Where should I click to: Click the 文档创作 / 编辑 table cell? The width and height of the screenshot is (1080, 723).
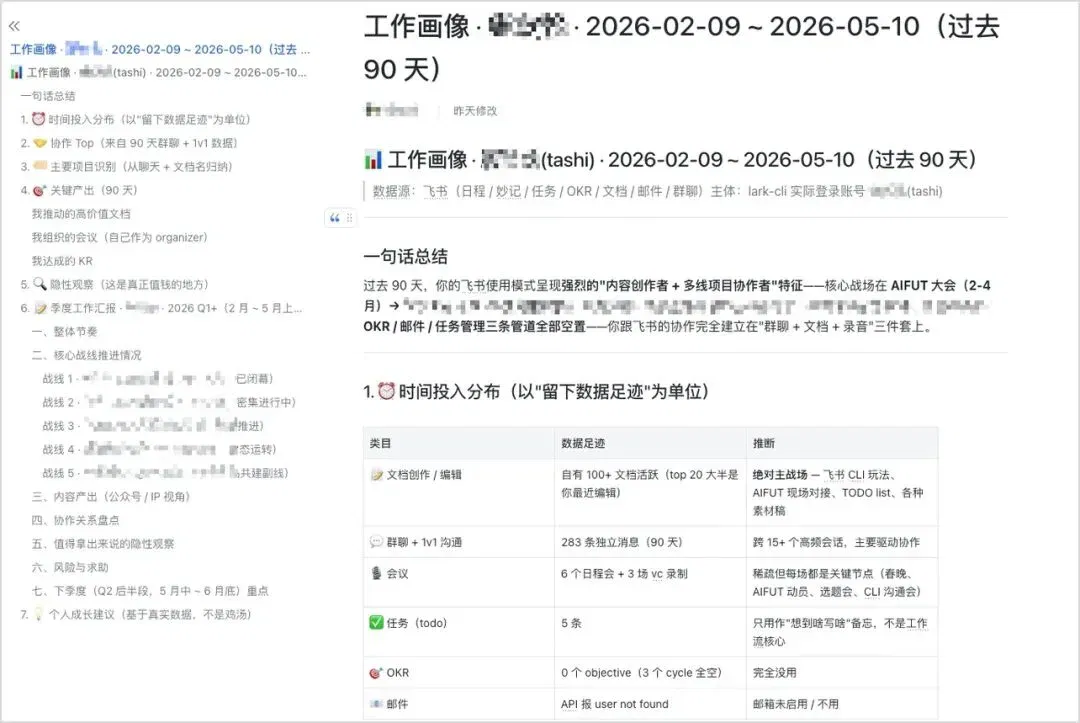[459, 492]
